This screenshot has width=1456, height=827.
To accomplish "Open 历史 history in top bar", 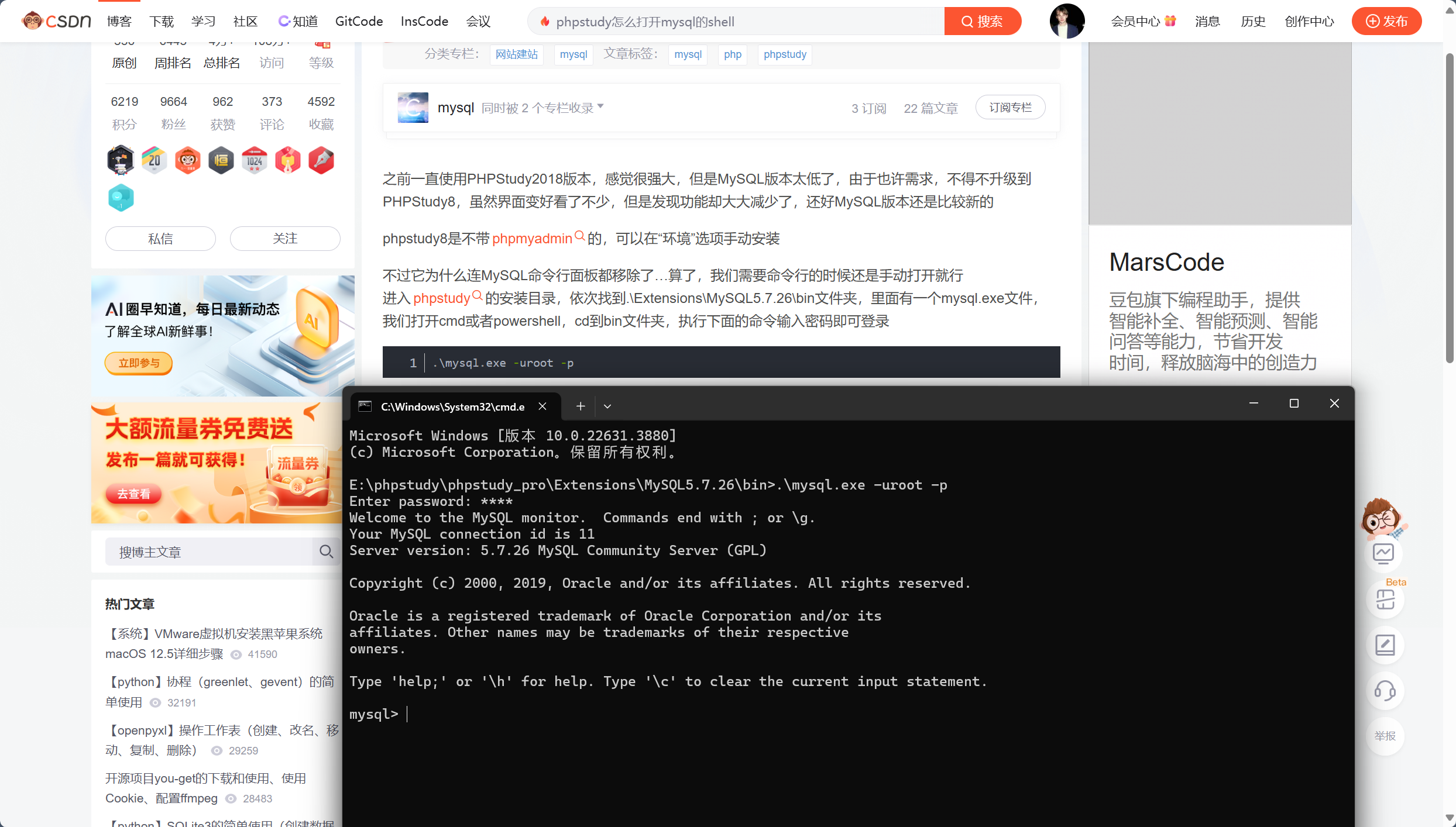I will [1253, 21].
